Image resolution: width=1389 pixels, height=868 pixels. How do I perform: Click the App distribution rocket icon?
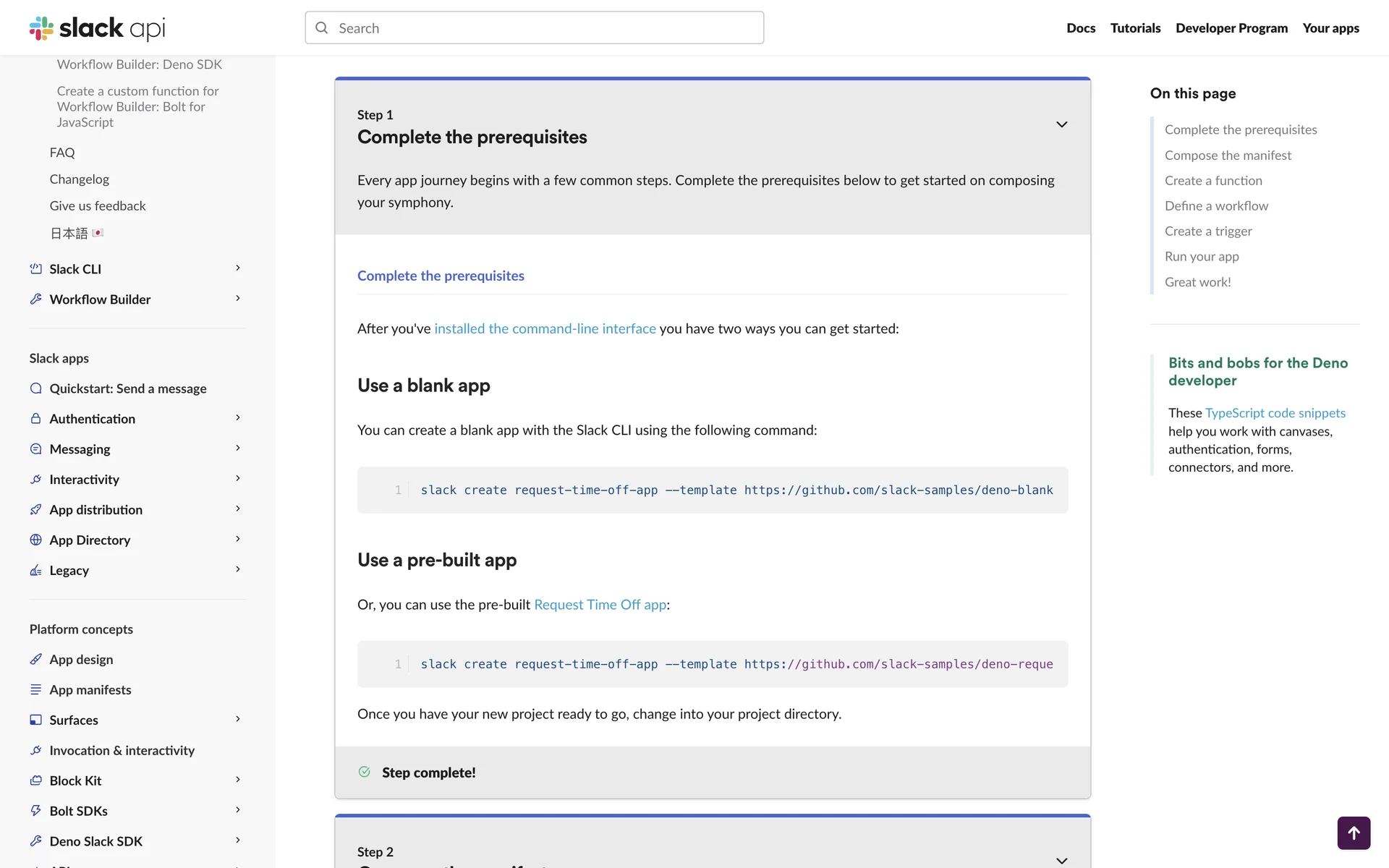pos(35,509)
